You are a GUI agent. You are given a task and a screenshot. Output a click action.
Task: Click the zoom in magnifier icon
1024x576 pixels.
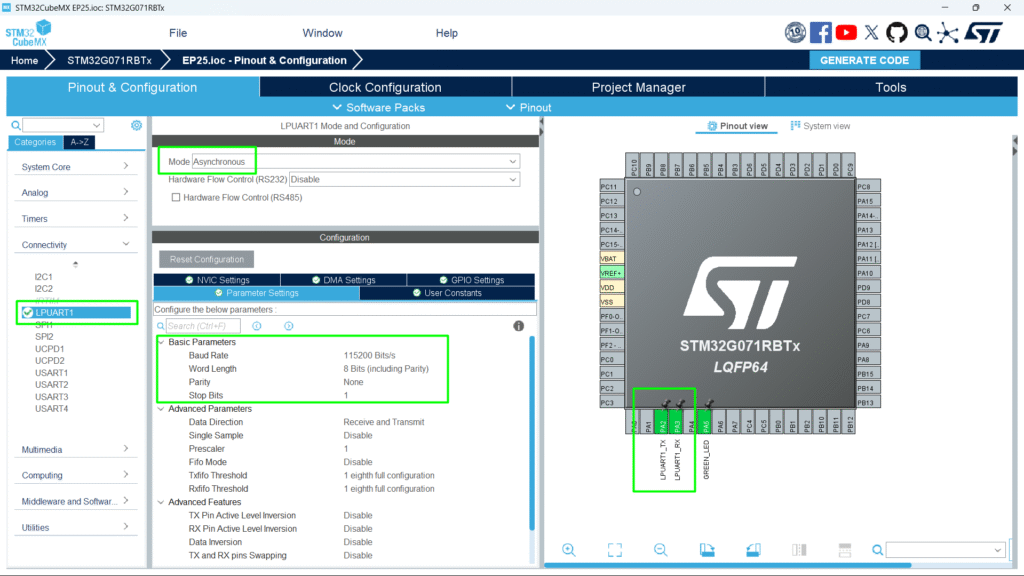pyautogui.click(x=568, y=550)
